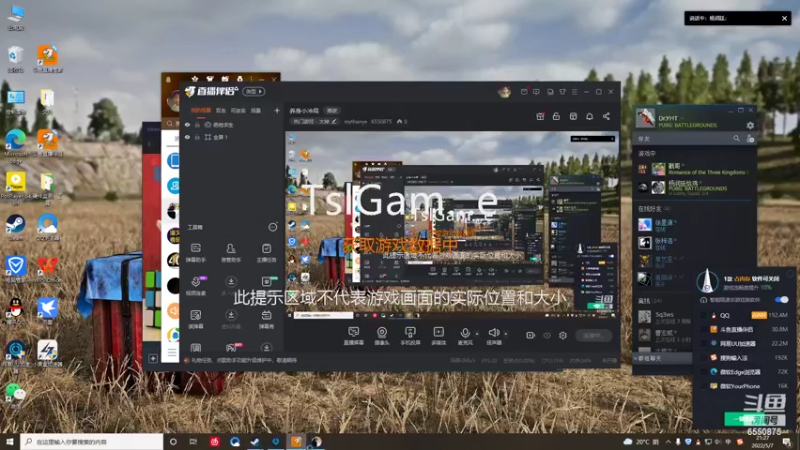Image resolution: width=800 pixels, height=450 pixels.
Task: Open the 主播任务 tool
Action: click(x=266, y=253)
